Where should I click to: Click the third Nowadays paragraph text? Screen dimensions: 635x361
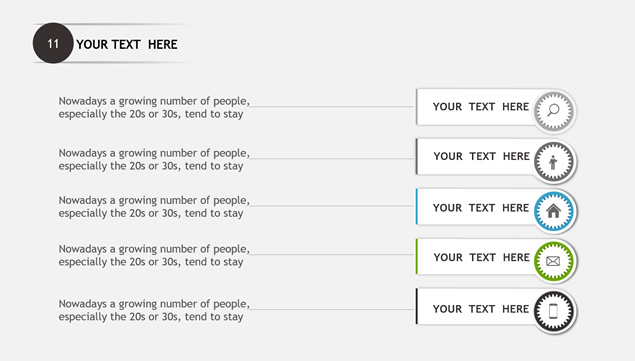point(154,207)
